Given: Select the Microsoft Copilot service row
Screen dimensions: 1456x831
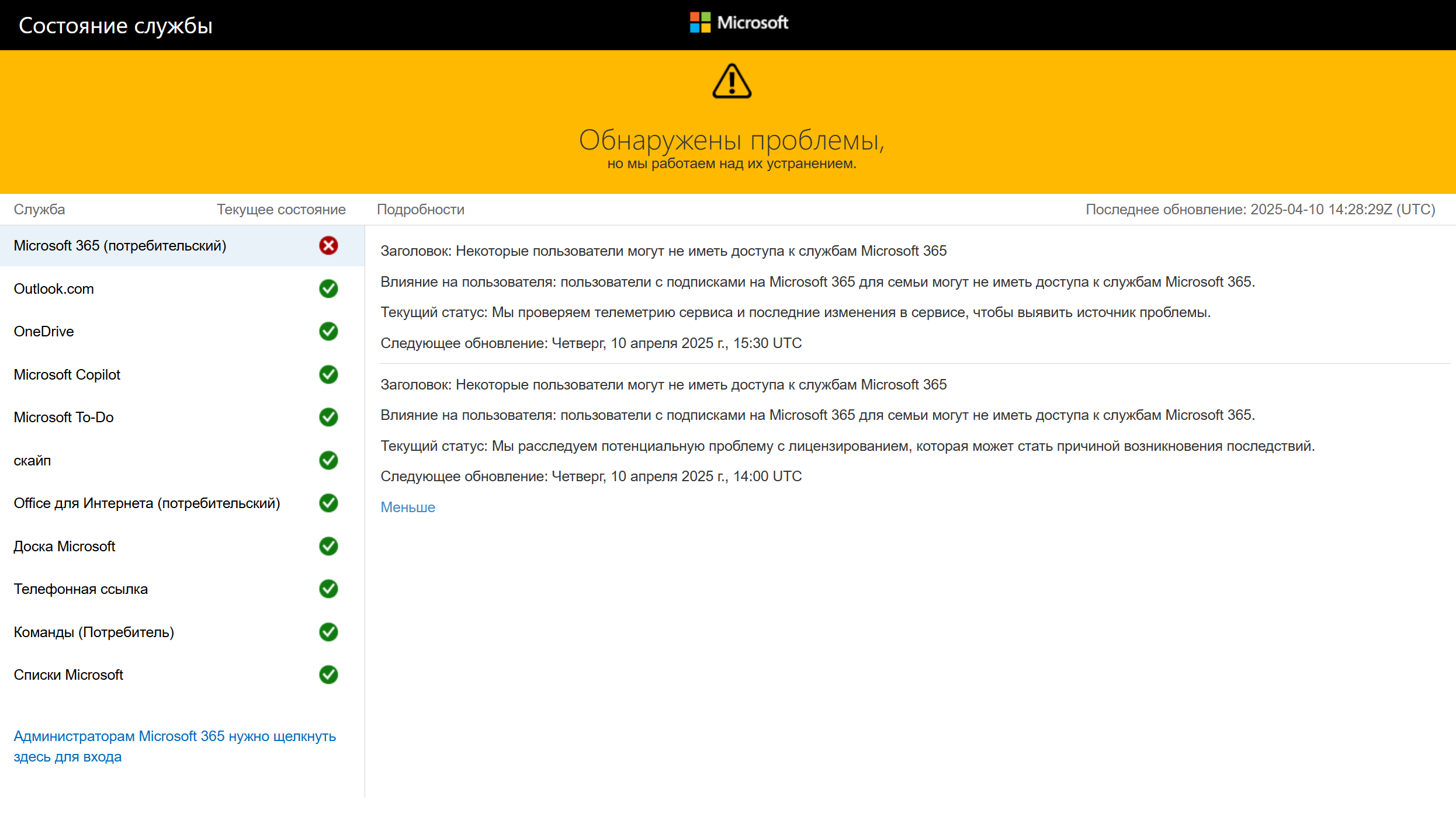Looking at the screenshot, I should pos(182,374).
